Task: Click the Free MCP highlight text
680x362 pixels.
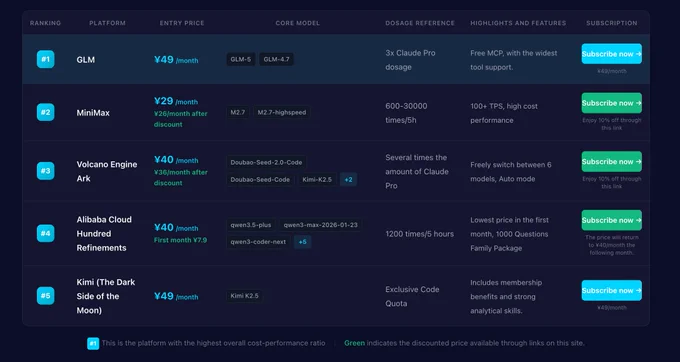Action: [x=514, y=60]
